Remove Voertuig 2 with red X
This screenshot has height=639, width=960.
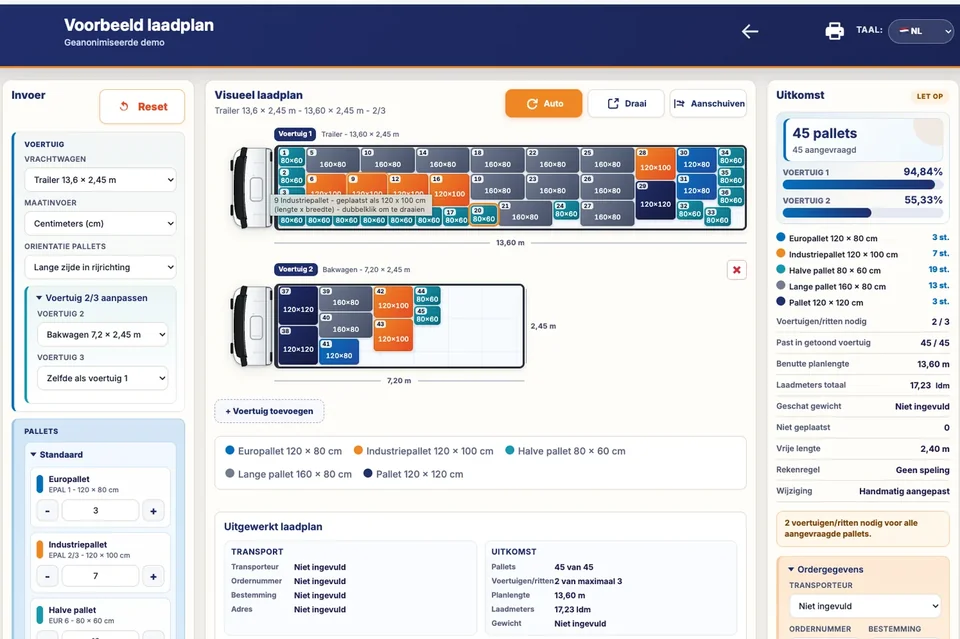[x=737, y=270]
